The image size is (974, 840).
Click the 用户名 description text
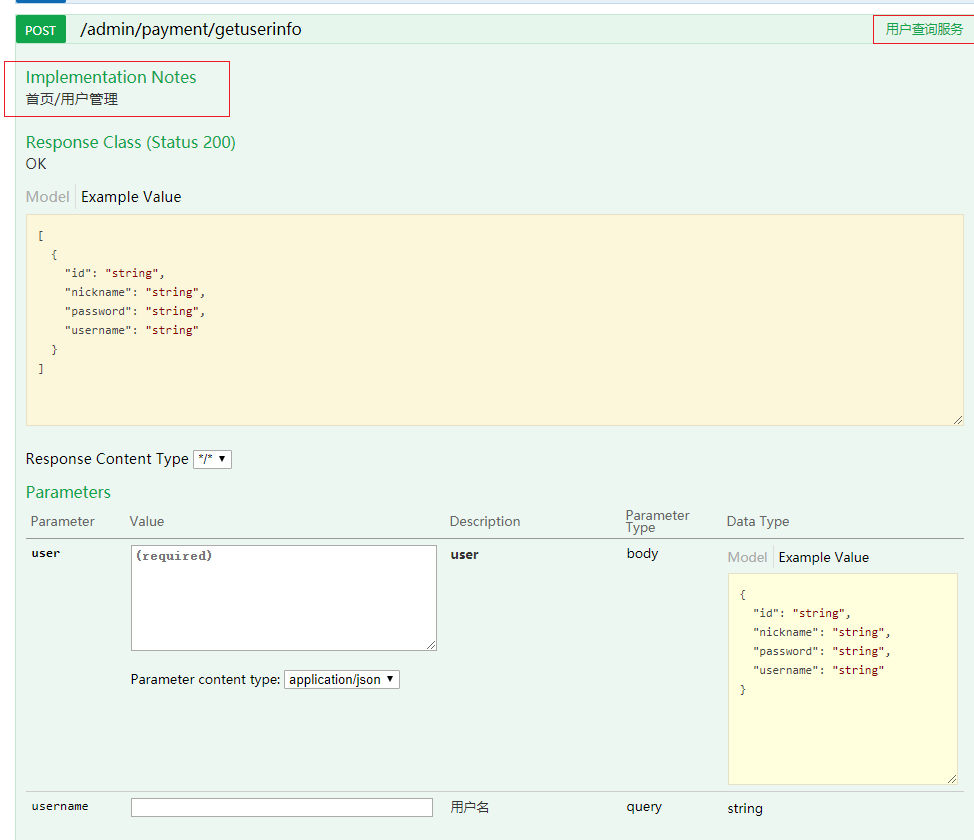(470, 807)
